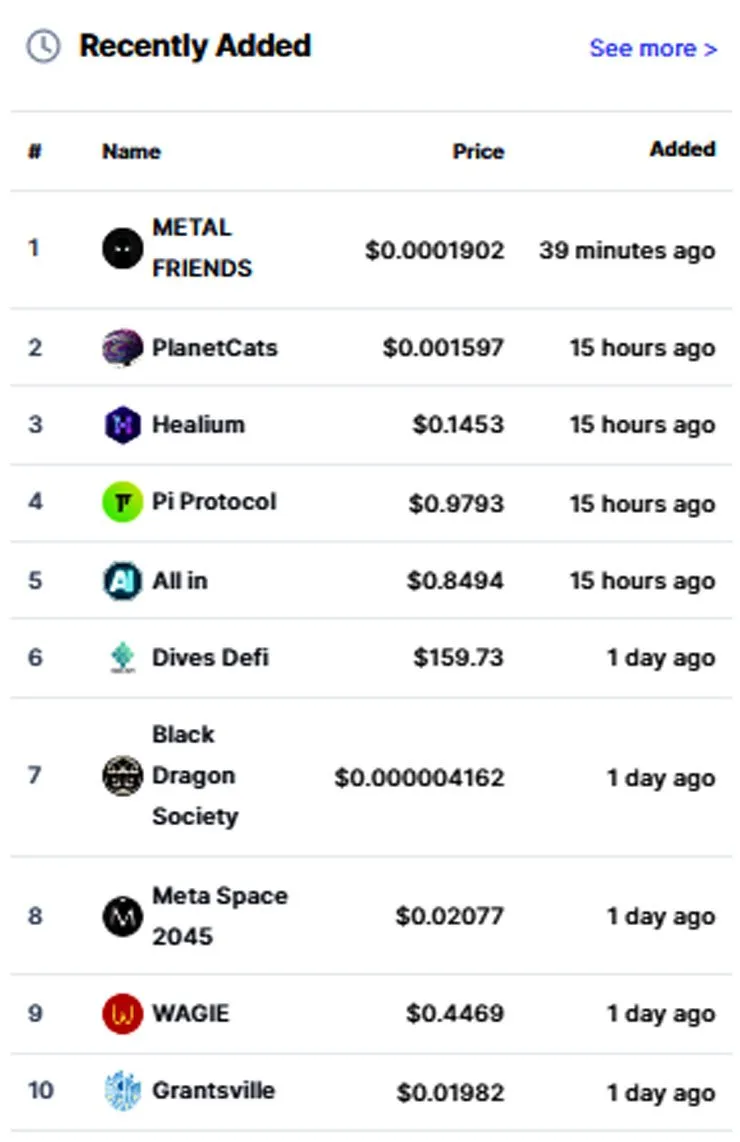Click the Healium hexagon logo
Screen dimensions: 740x1142
pyautogui.click(x=122, y=425)
